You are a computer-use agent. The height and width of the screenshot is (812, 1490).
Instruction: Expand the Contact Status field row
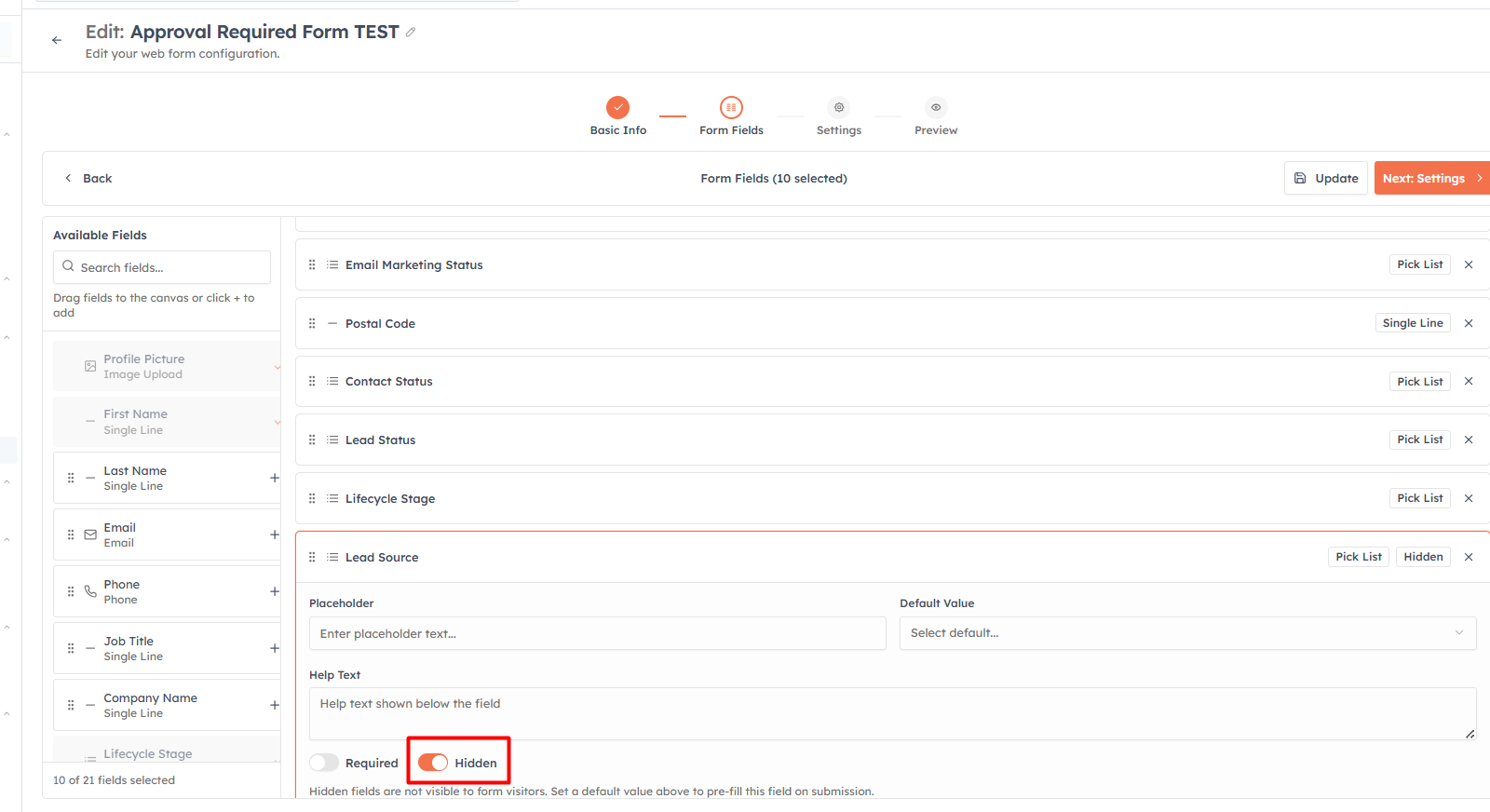pos(892,382)
